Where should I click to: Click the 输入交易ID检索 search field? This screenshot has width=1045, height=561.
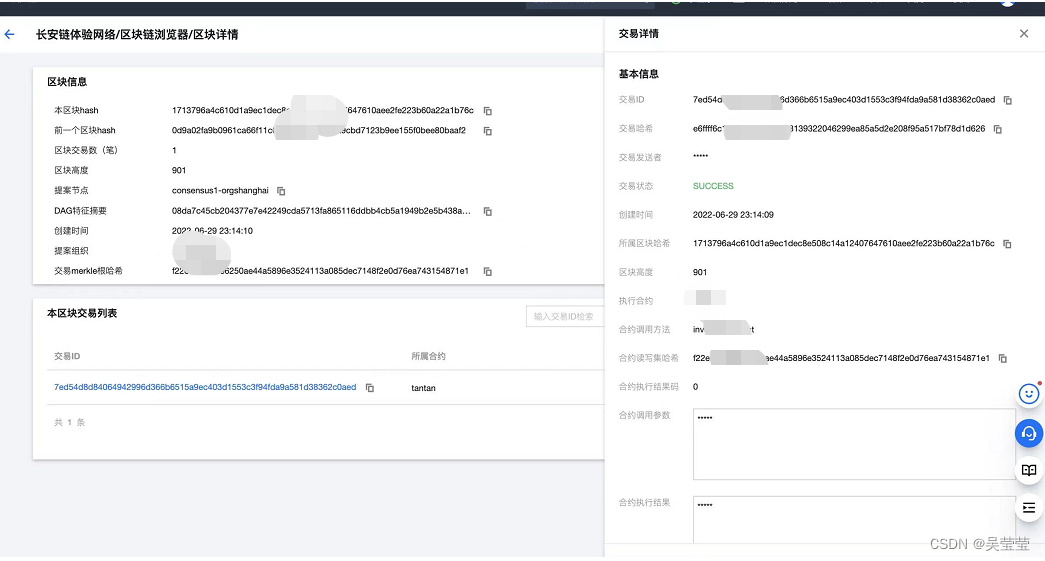point(565,316)
